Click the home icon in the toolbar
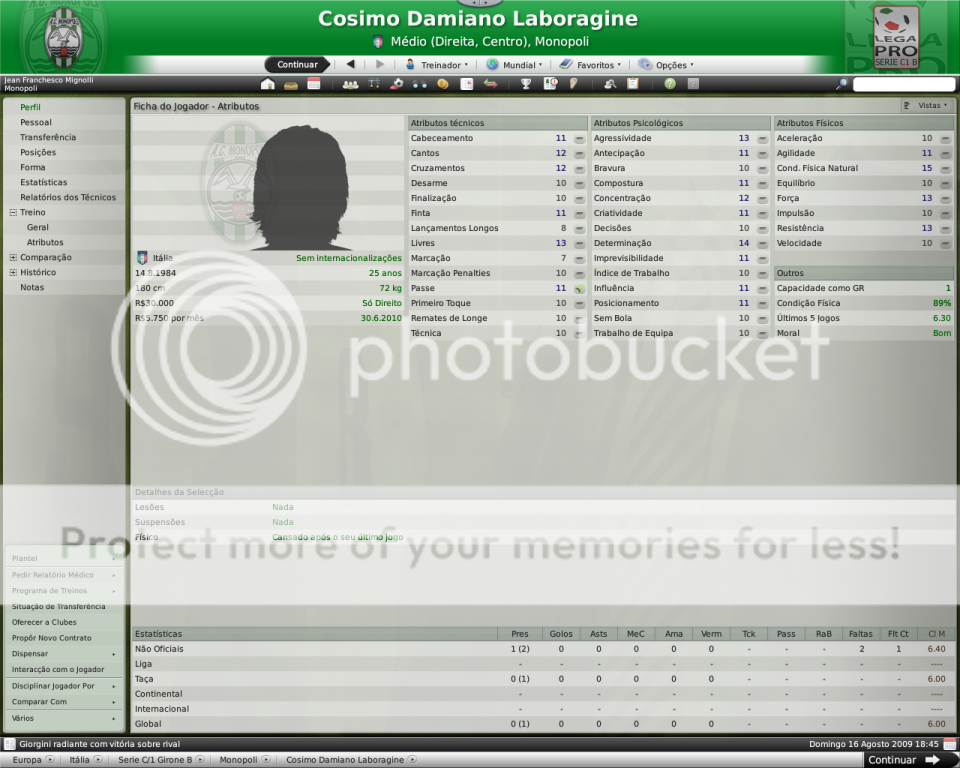Viewport: 960px width, 768px height. tap(268, 84)
